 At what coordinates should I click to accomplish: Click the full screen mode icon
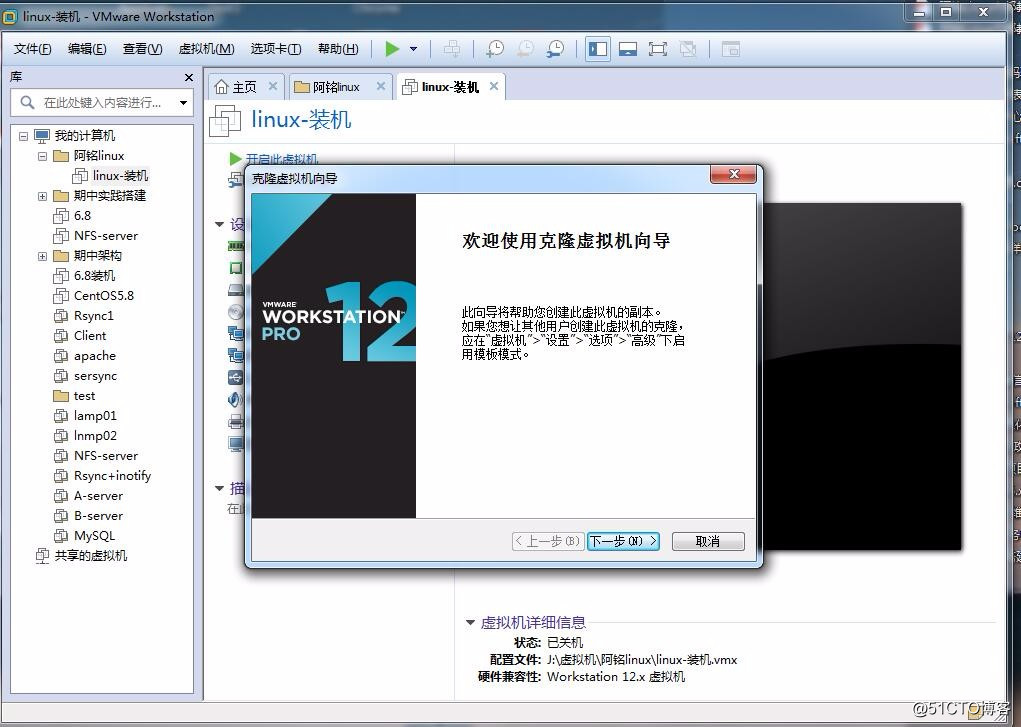(x=658, y=49)
